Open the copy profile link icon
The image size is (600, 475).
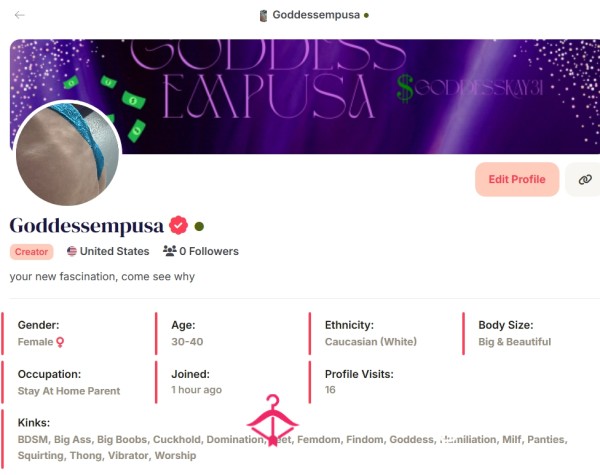click(585, 179)
